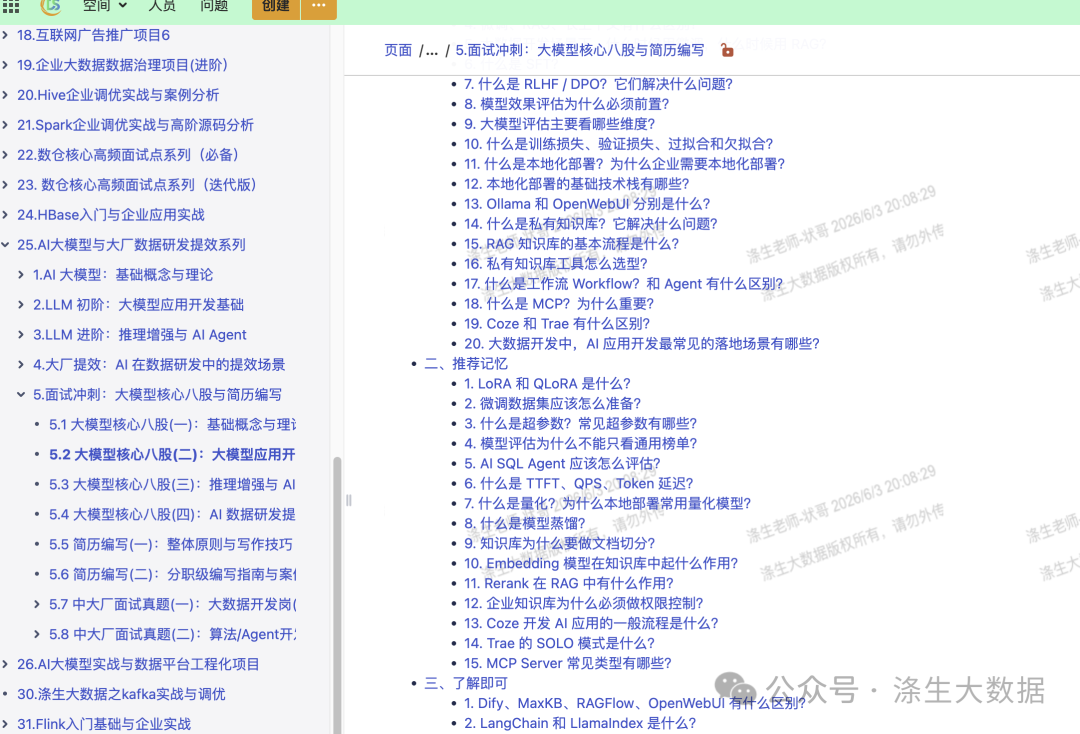This screenshot has width=1080, height=734.
Task: Jump to 19. Coze 和 Trae 有什么区别
Action: point(557,324)
